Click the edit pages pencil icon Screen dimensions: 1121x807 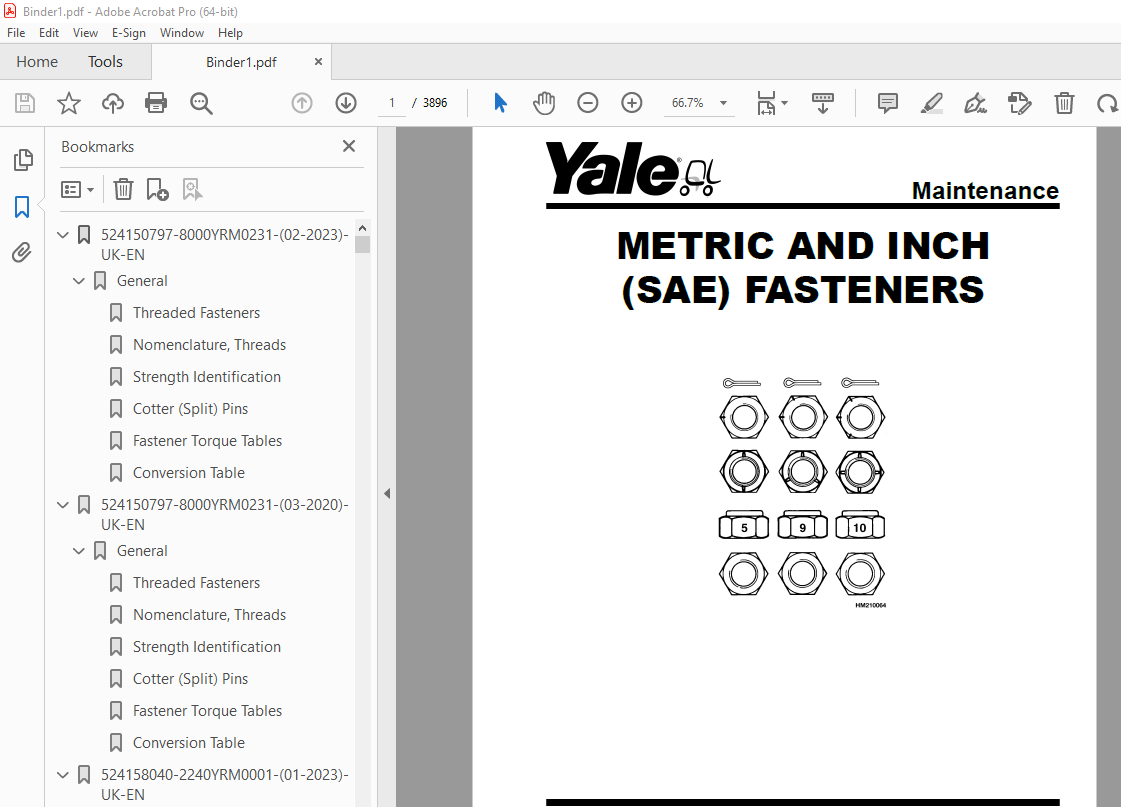1019,103
